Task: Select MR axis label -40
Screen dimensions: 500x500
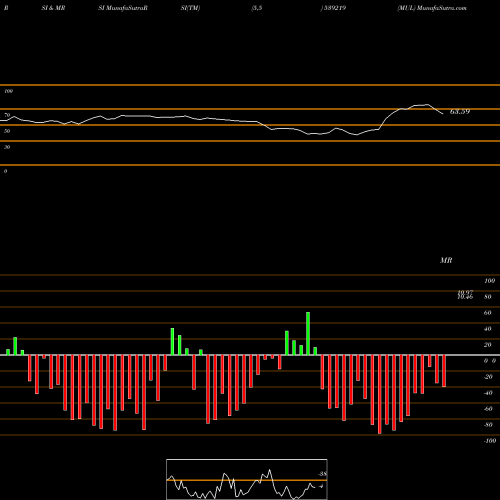Action: coord(488,393)
